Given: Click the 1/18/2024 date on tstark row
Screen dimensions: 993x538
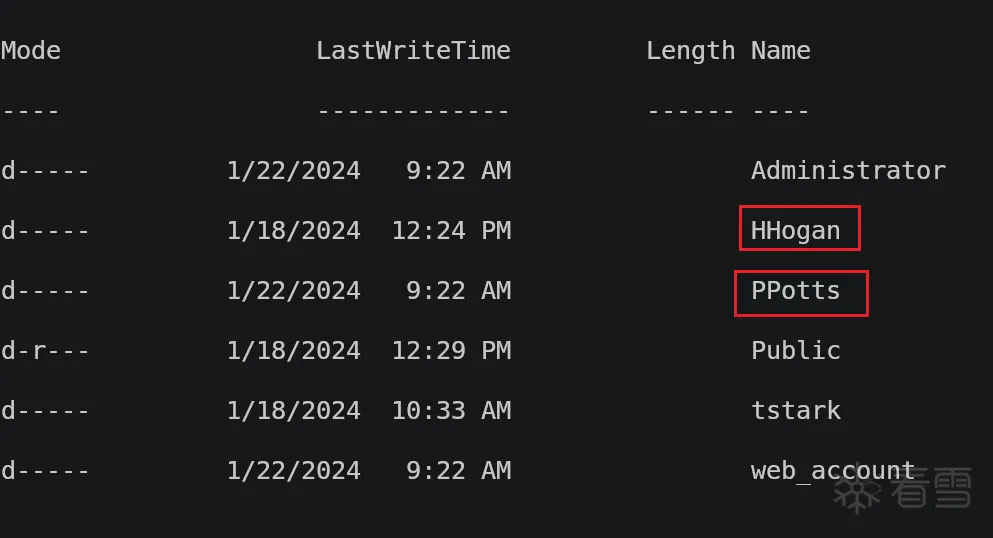Looking at the screenshot, I should (293, 410).
